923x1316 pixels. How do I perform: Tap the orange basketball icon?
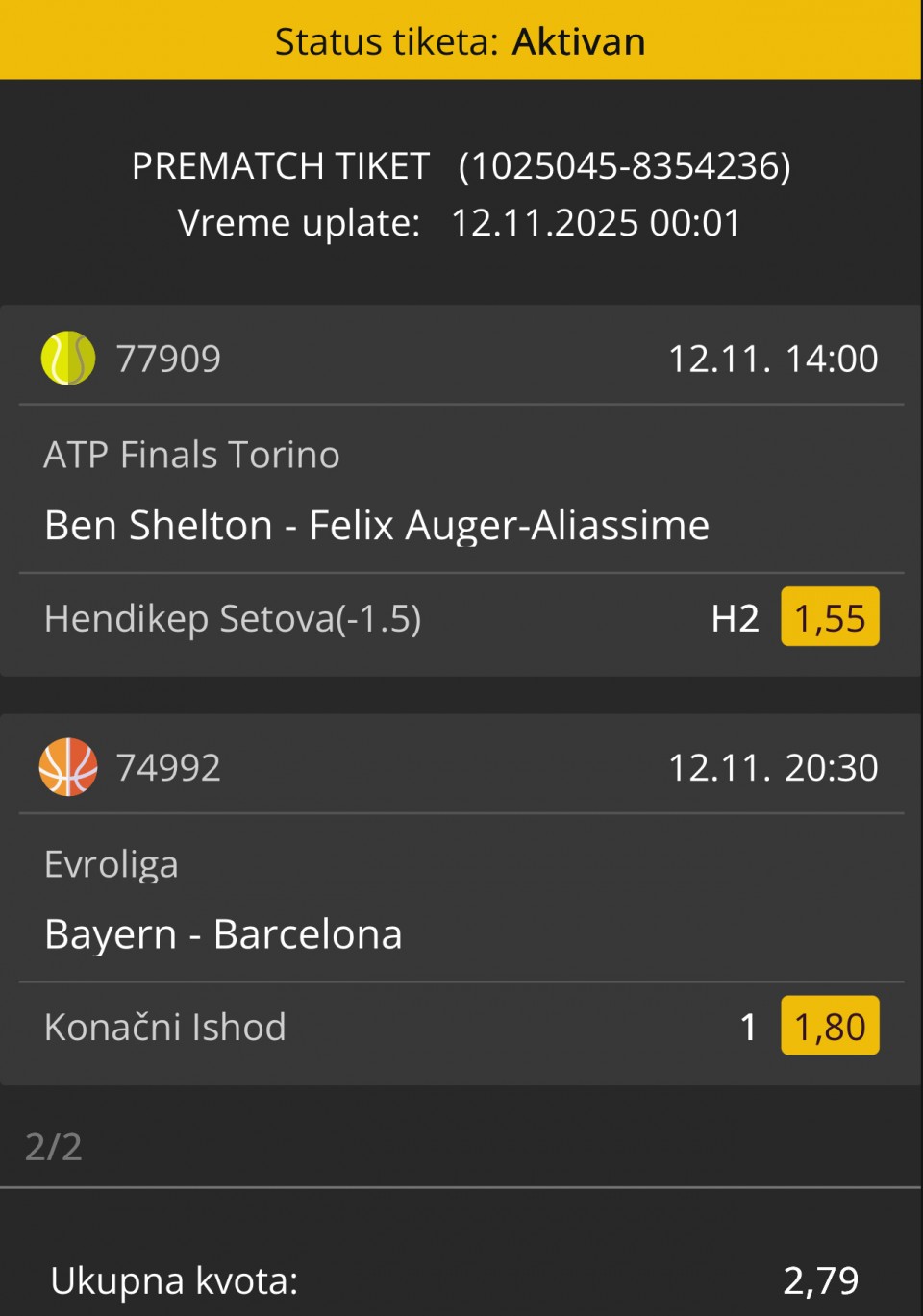[x=68, y=767]
